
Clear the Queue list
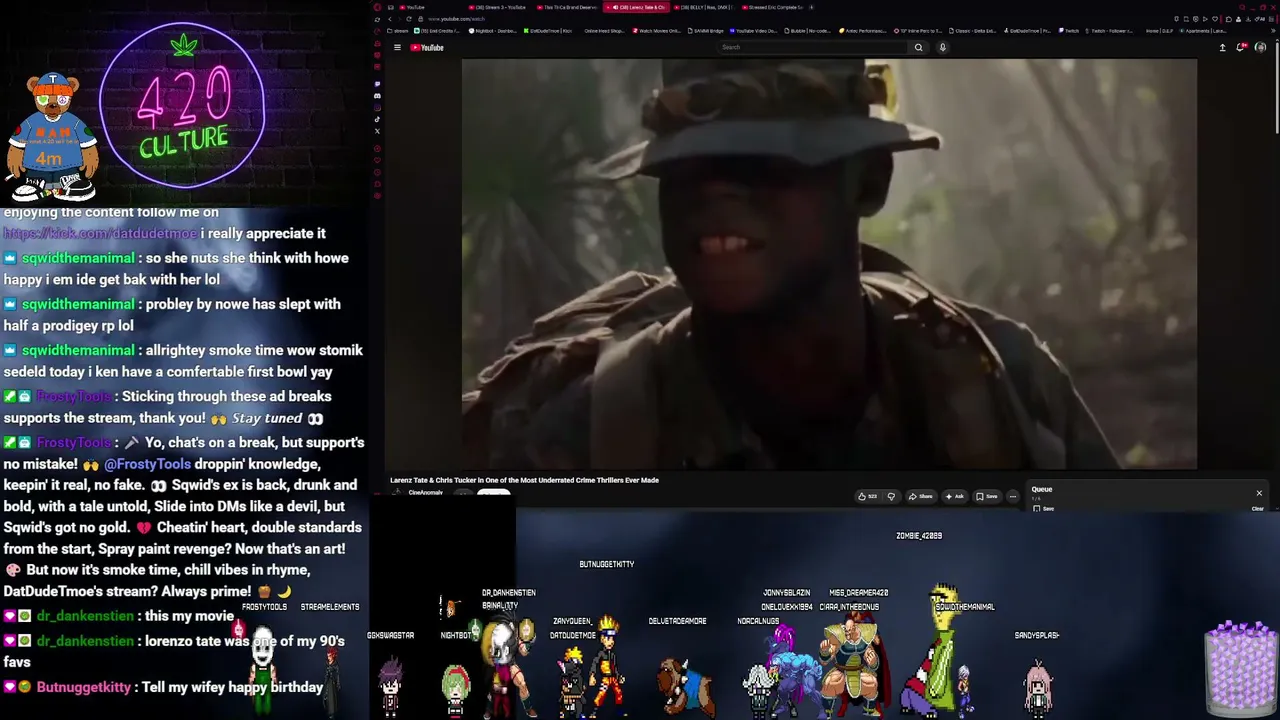pyautogui.click(x=1258, y=509)
